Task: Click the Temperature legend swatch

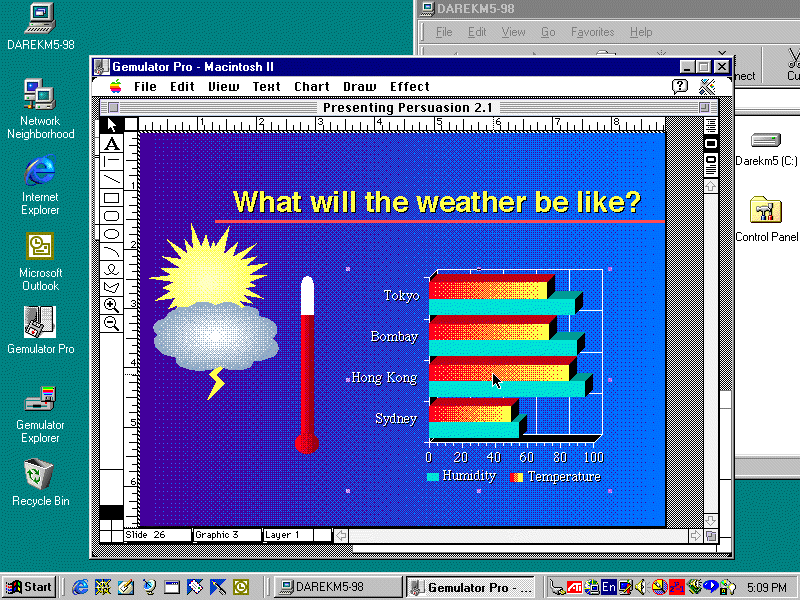Action: click(517, 477)
